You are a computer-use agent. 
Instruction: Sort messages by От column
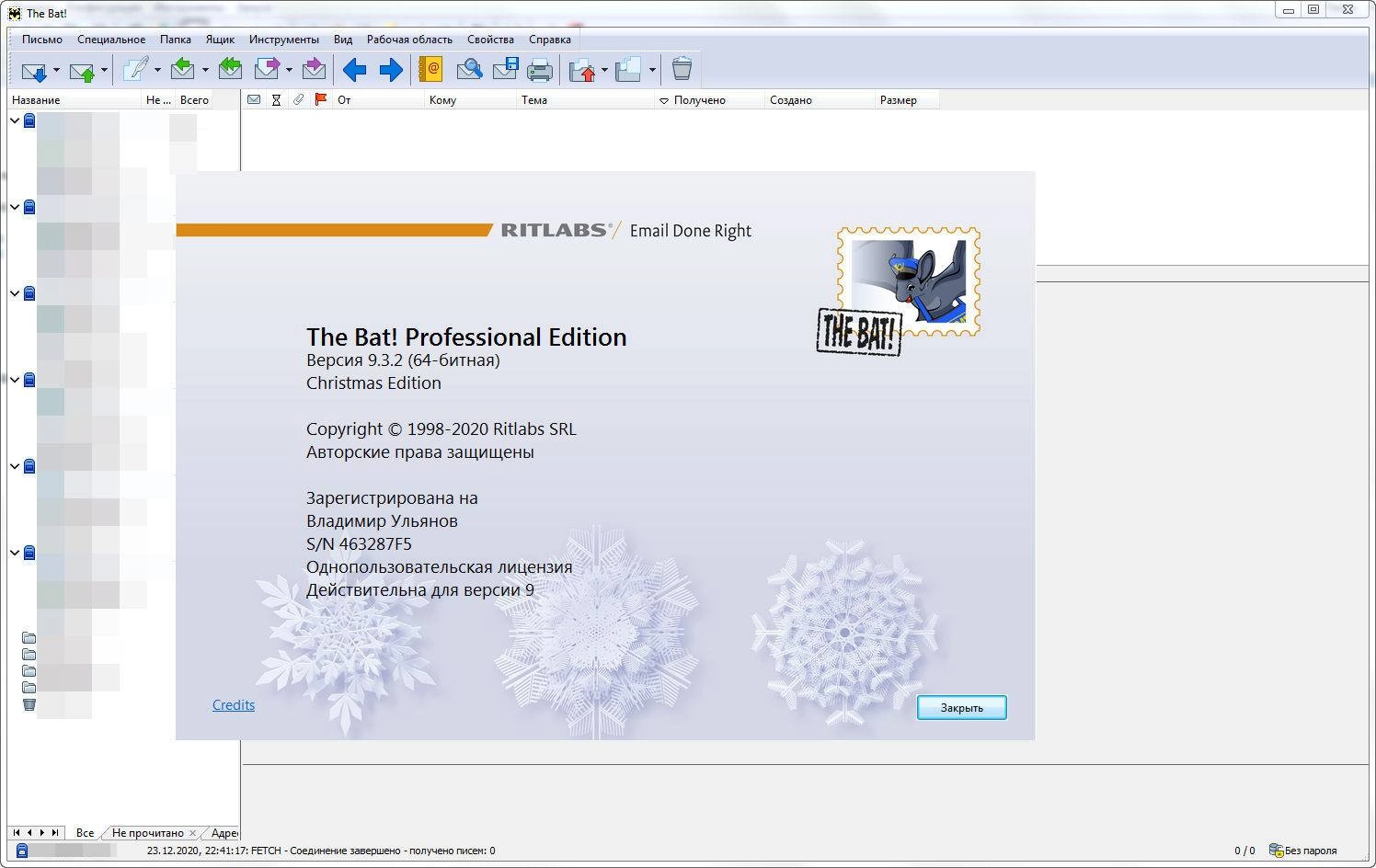tap(378, 100)
